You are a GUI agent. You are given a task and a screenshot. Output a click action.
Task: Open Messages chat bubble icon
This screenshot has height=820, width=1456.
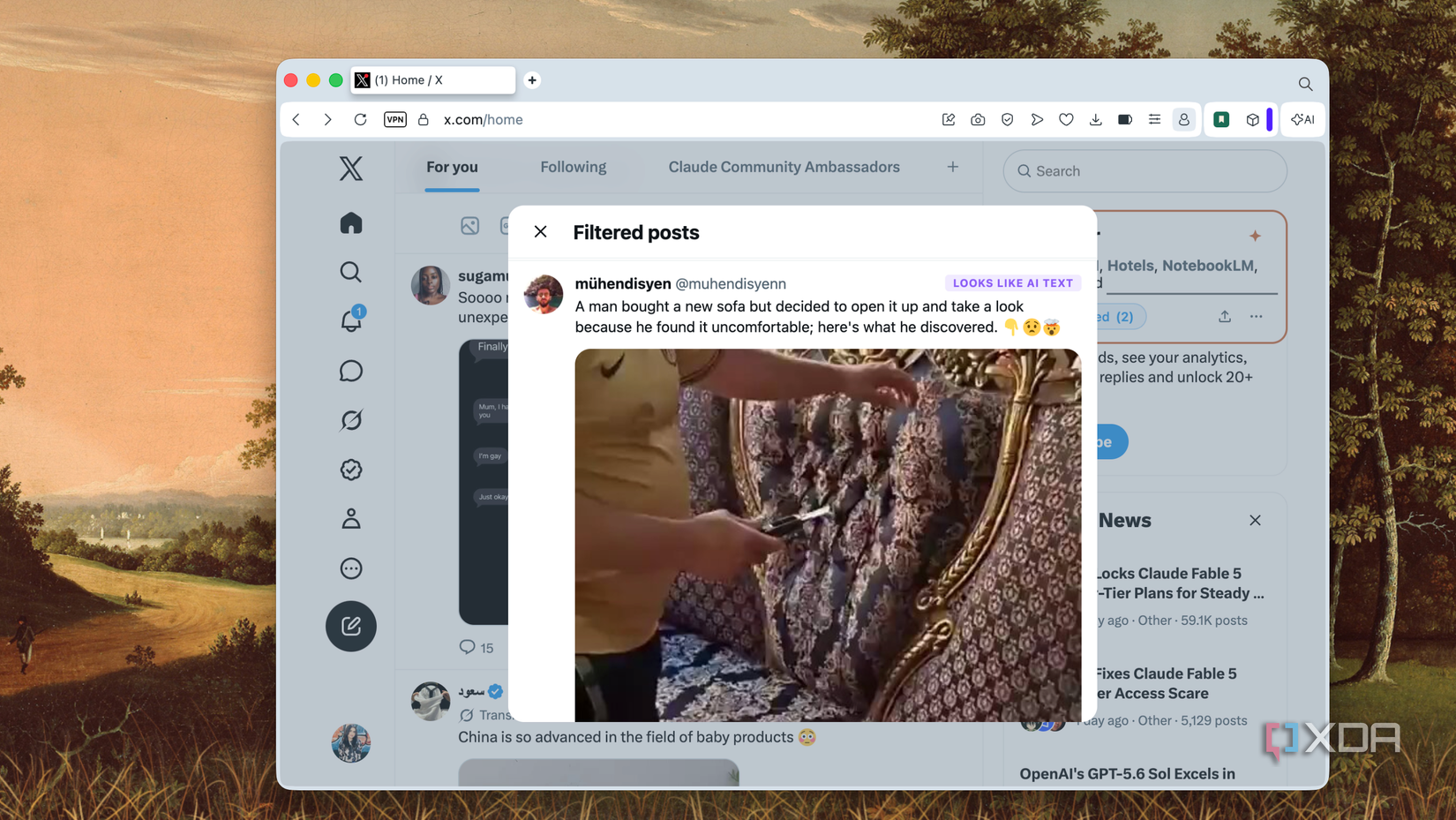tap(351, 371)
